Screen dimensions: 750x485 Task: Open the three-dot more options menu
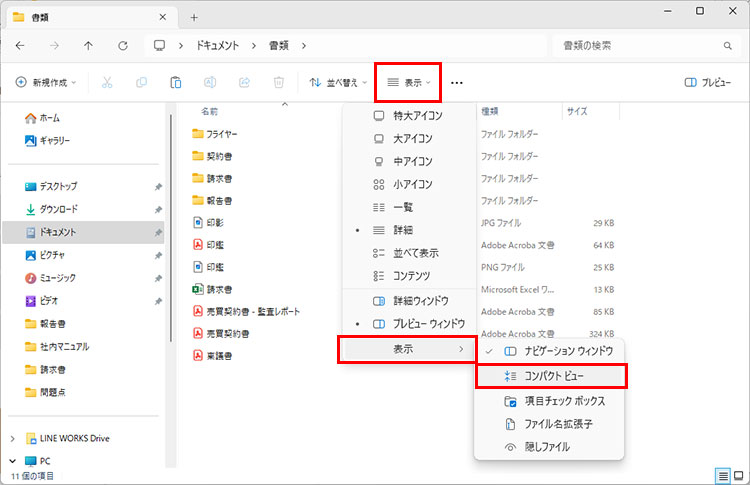457,83
